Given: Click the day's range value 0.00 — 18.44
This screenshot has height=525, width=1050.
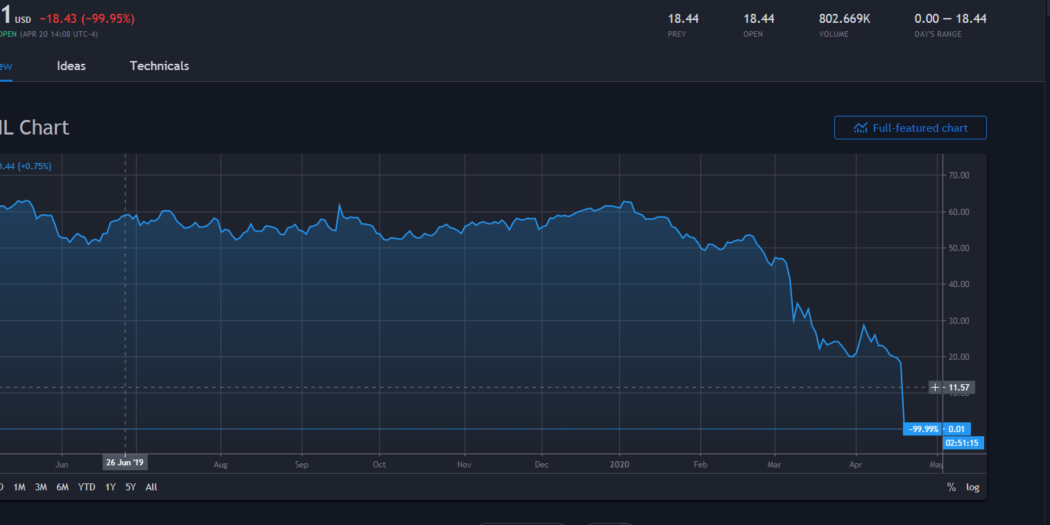Looking at the screenshot, I should 950,18.
